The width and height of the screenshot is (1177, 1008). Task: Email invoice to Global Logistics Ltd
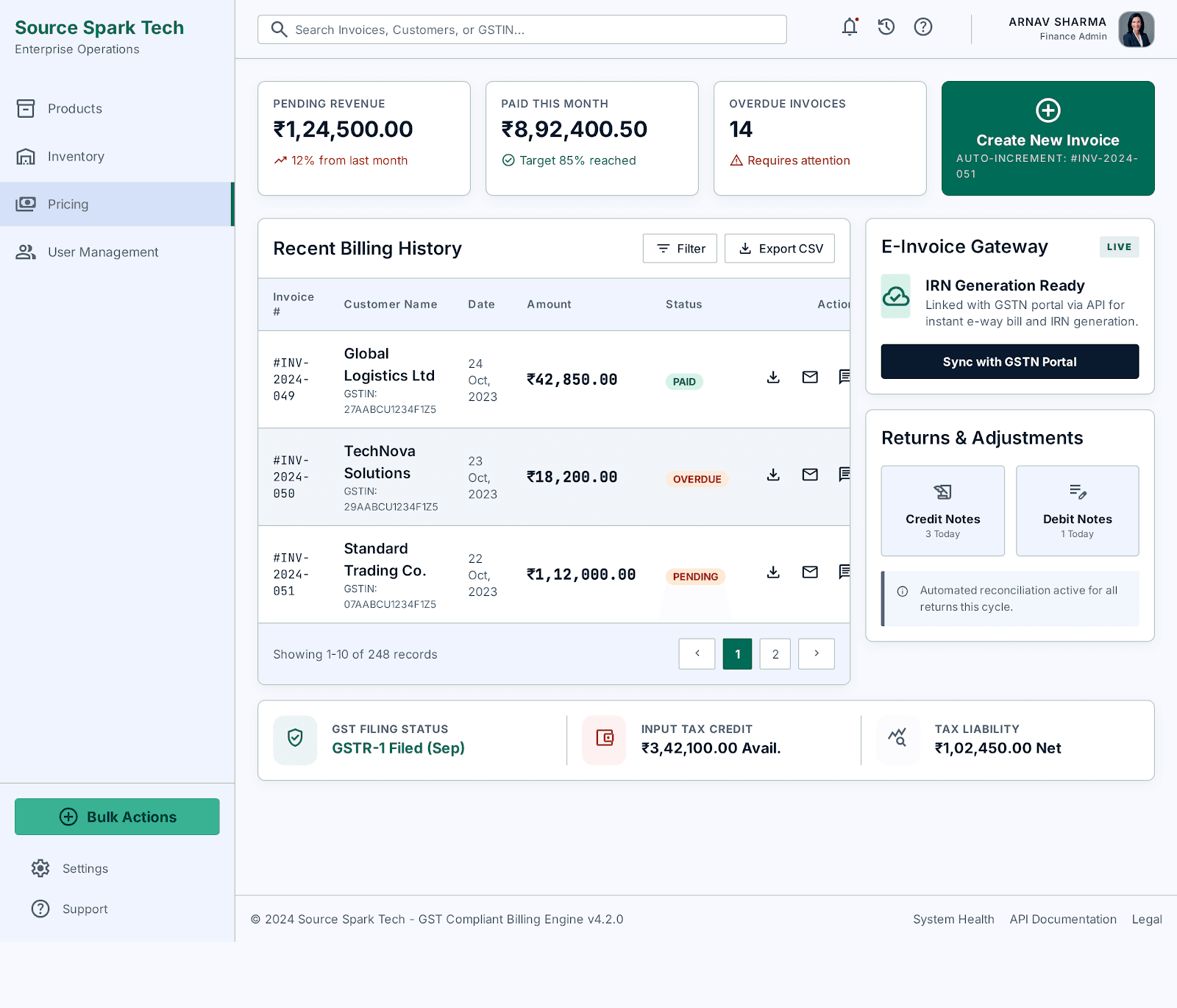click(x=810, y=377)
